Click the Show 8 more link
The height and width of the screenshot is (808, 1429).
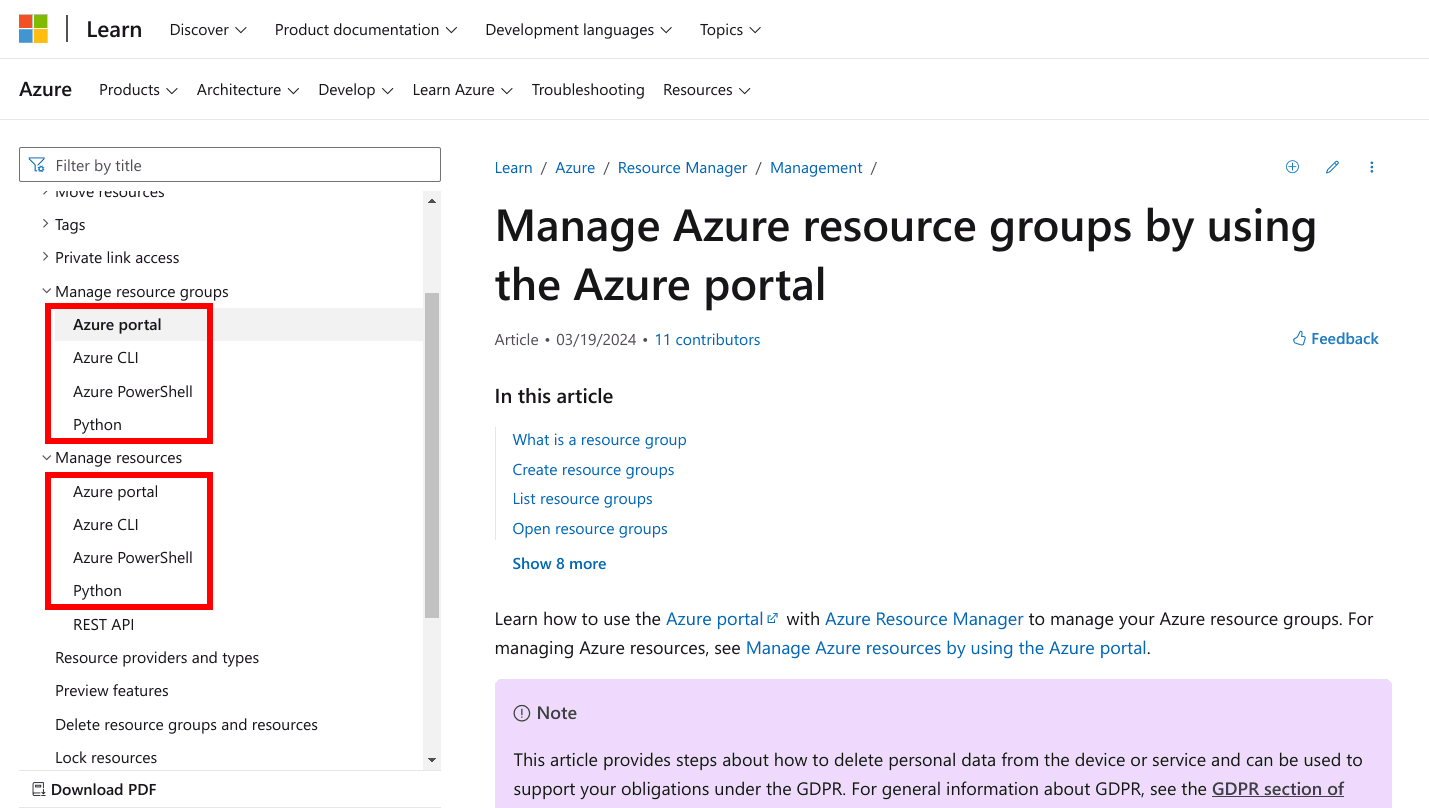(559, 563)
